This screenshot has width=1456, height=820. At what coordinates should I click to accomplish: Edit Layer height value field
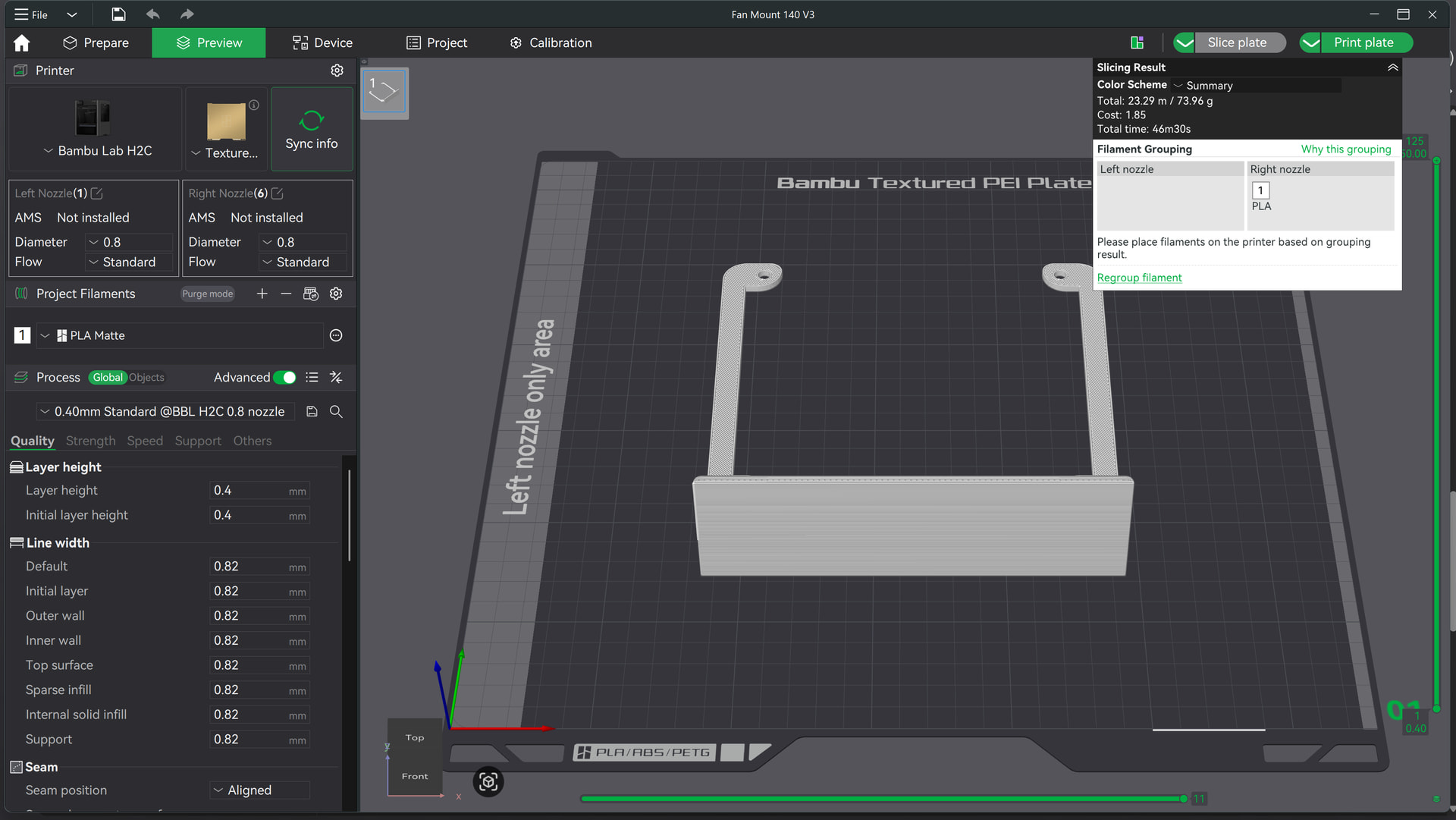pyautogui.click(x=259, y=491)
